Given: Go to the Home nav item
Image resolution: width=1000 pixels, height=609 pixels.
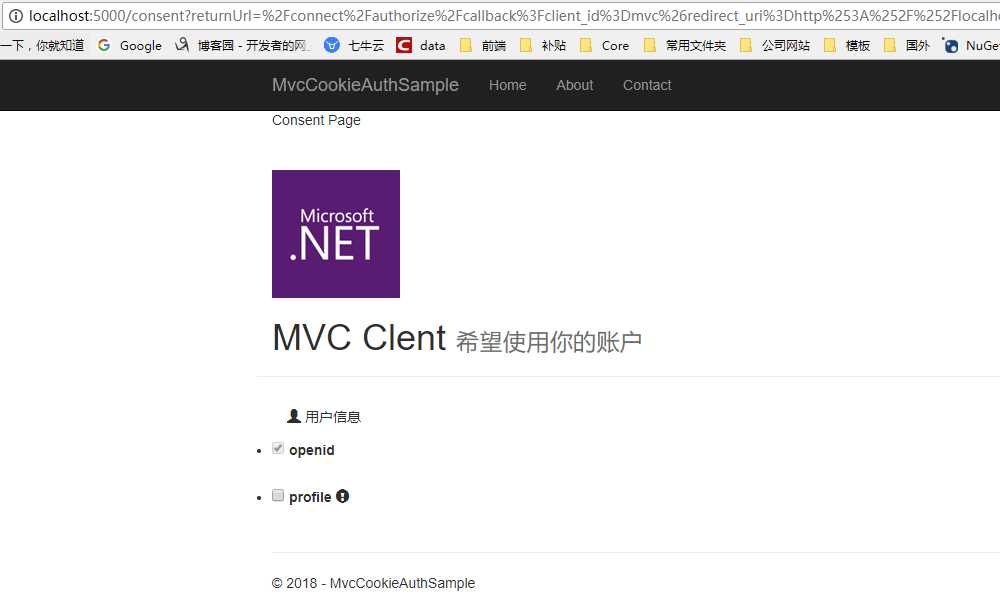Looking at the screenshot, I should click(508, 85).
